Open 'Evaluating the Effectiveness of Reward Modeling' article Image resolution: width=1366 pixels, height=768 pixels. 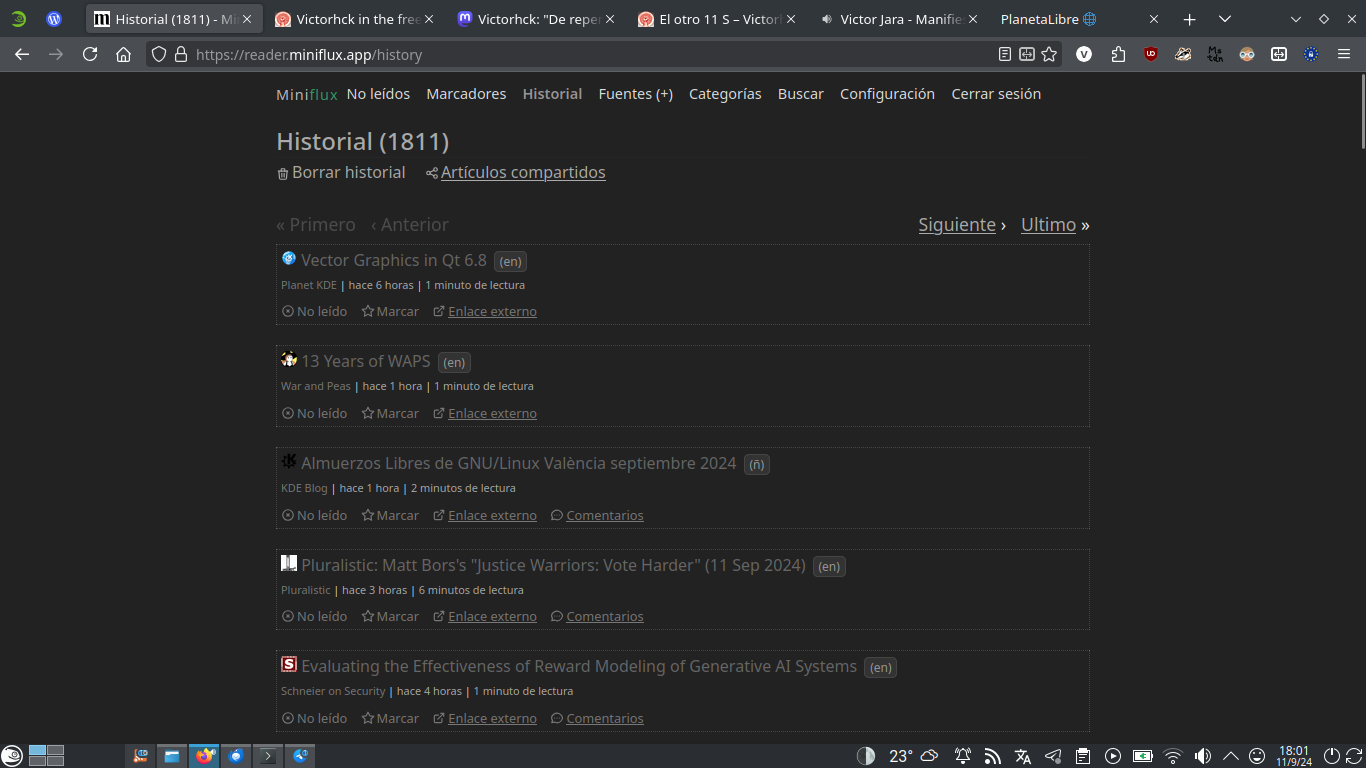(x=579, y=666)
